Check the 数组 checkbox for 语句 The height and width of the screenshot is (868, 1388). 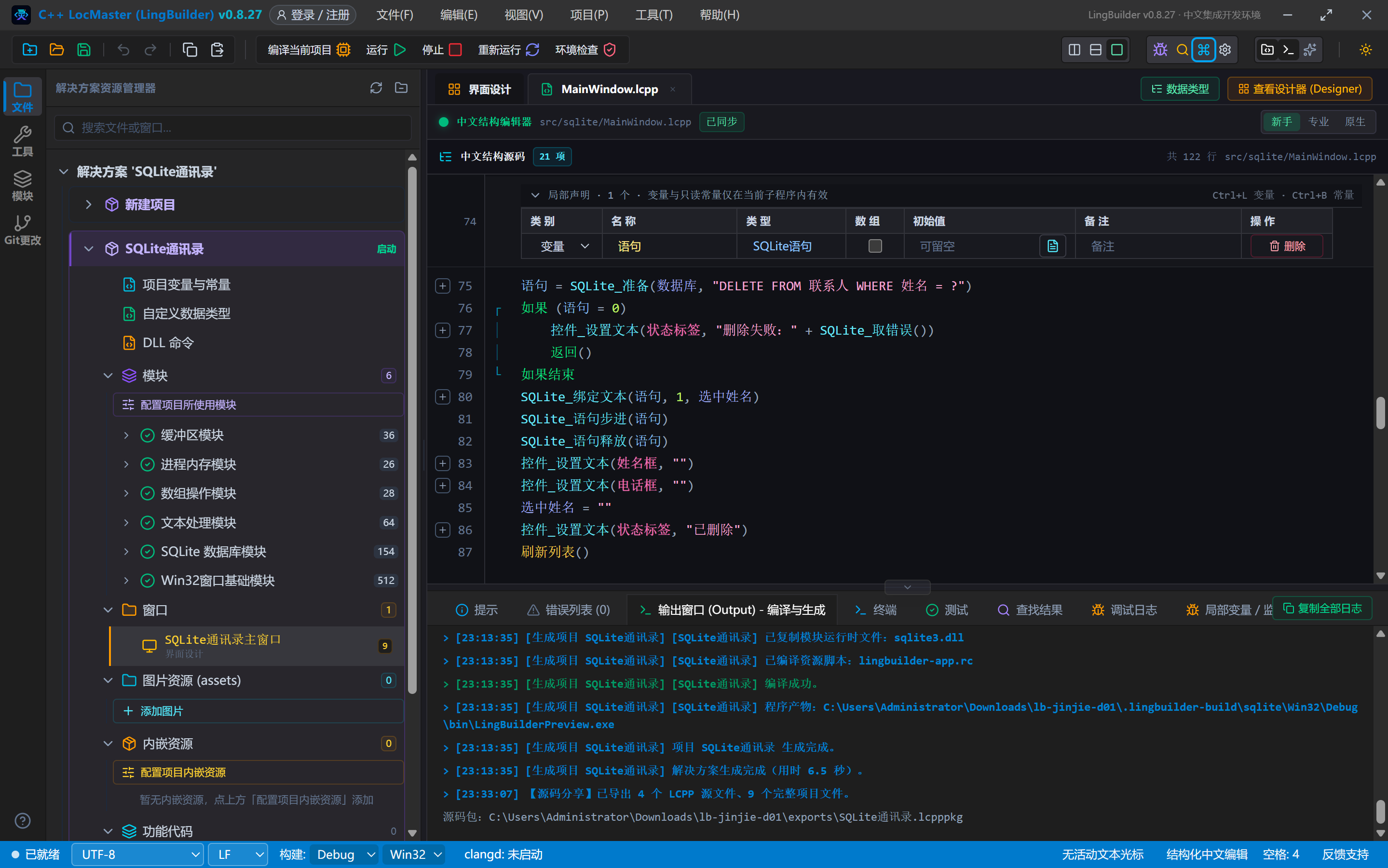pos(875,246)
